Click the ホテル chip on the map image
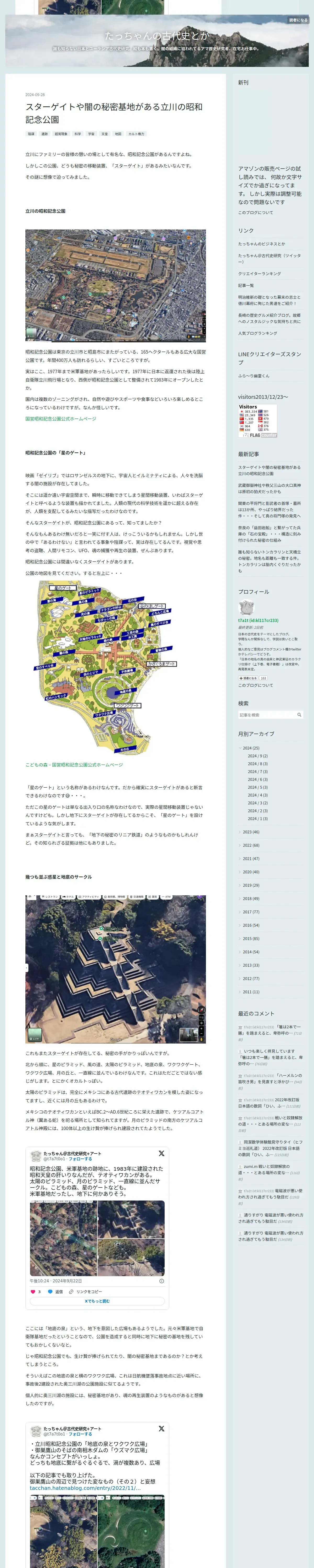Screen dimensions: 314x1568 tap(68, 897)
